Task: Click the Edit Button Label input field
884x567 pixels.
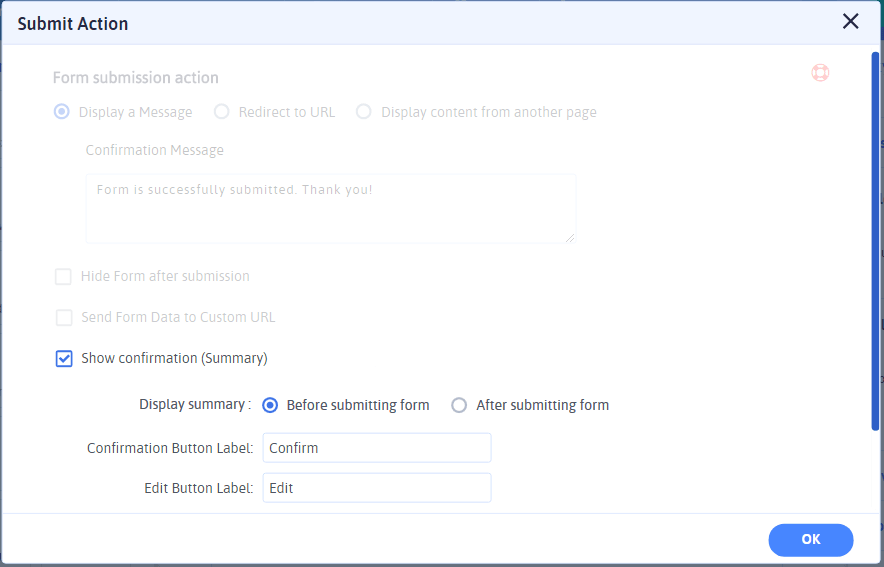Action: pos(376,488)
